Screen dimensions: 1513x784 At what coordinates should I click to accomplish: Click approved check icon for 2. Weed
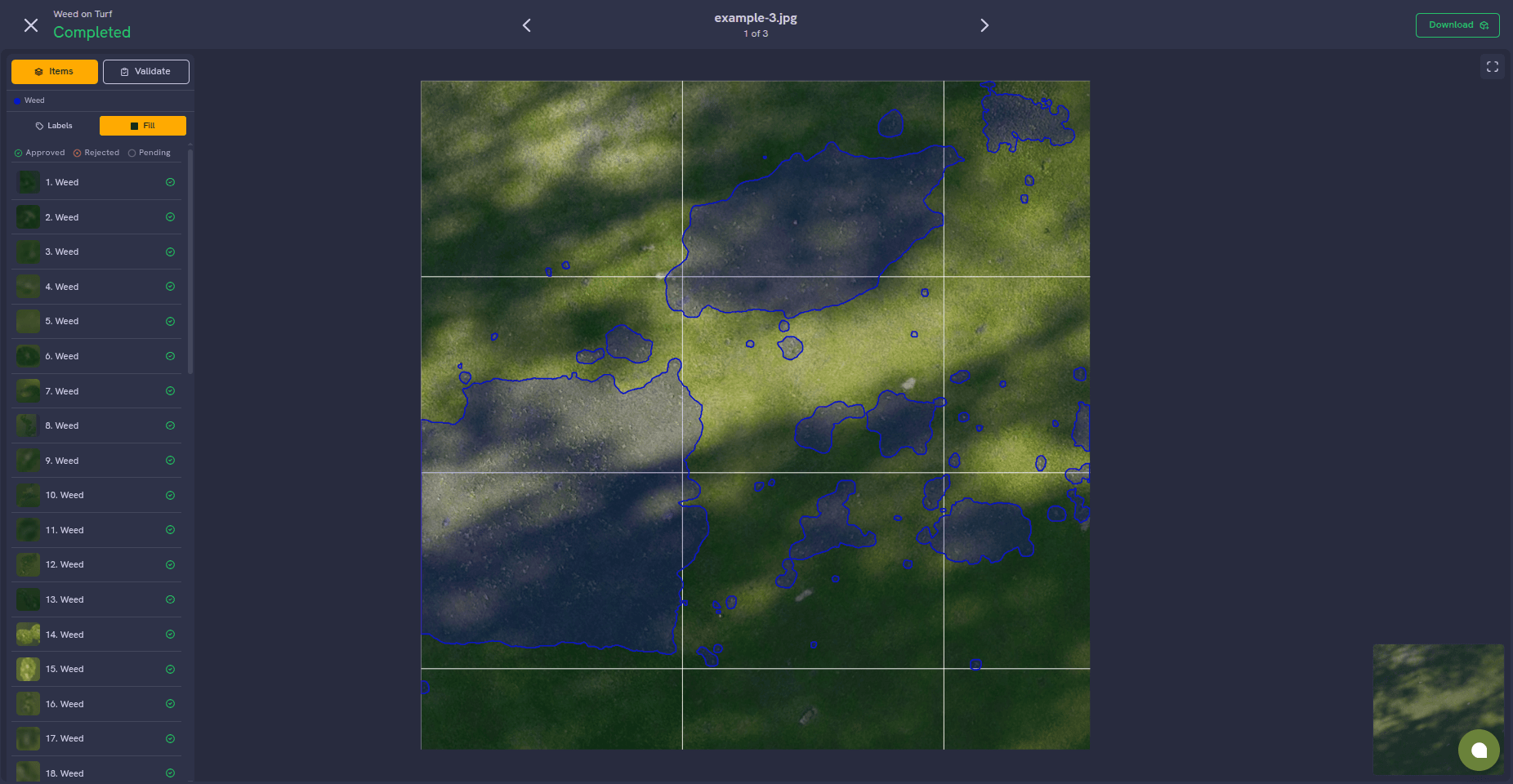pos(170,217)
